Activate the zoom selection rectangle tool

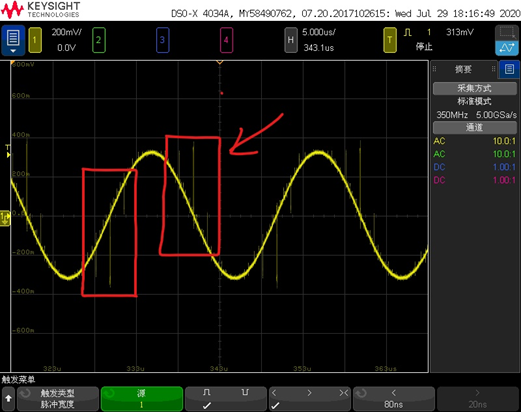coord(507,33)
